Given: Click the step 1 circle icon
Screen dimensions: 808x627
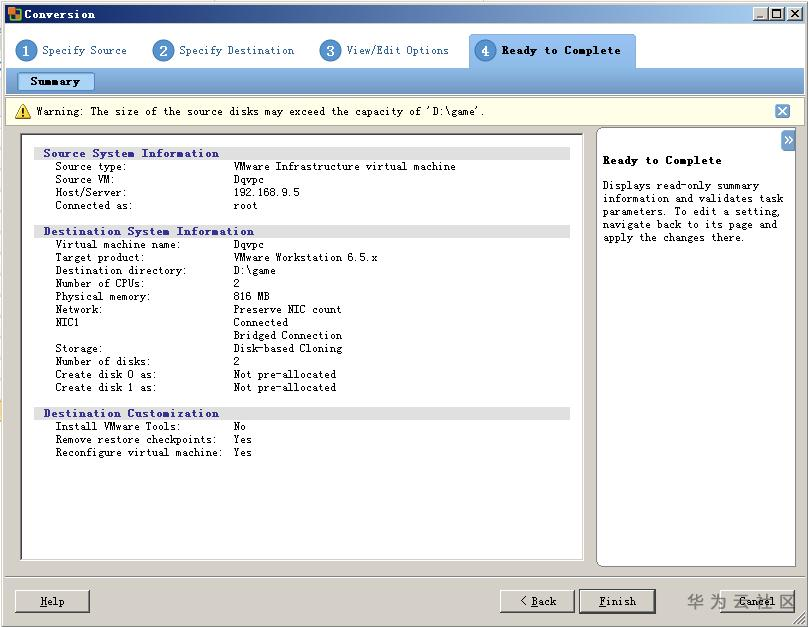Looking at the screenshot, I should coord(26,50).
